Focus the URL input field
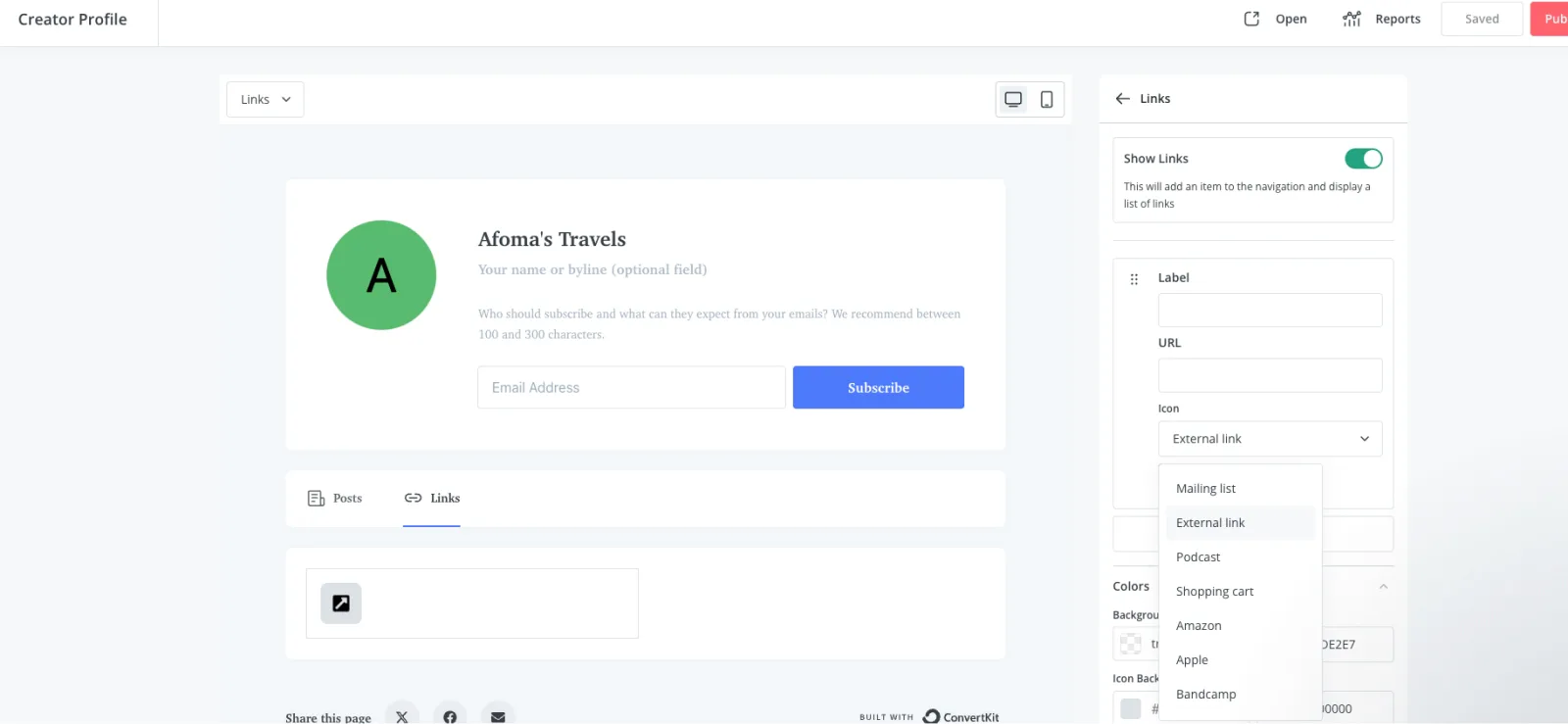 pos(1269,375)
